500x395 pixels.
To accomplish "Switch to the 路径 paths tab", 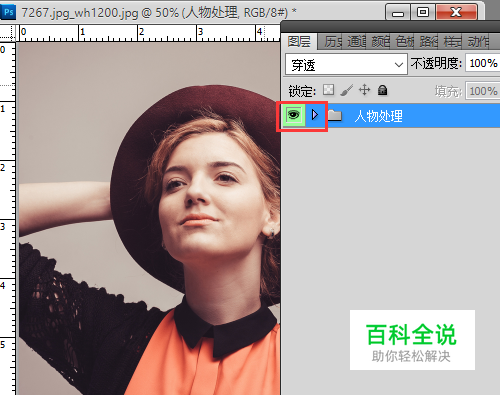I will coord(428,42).
